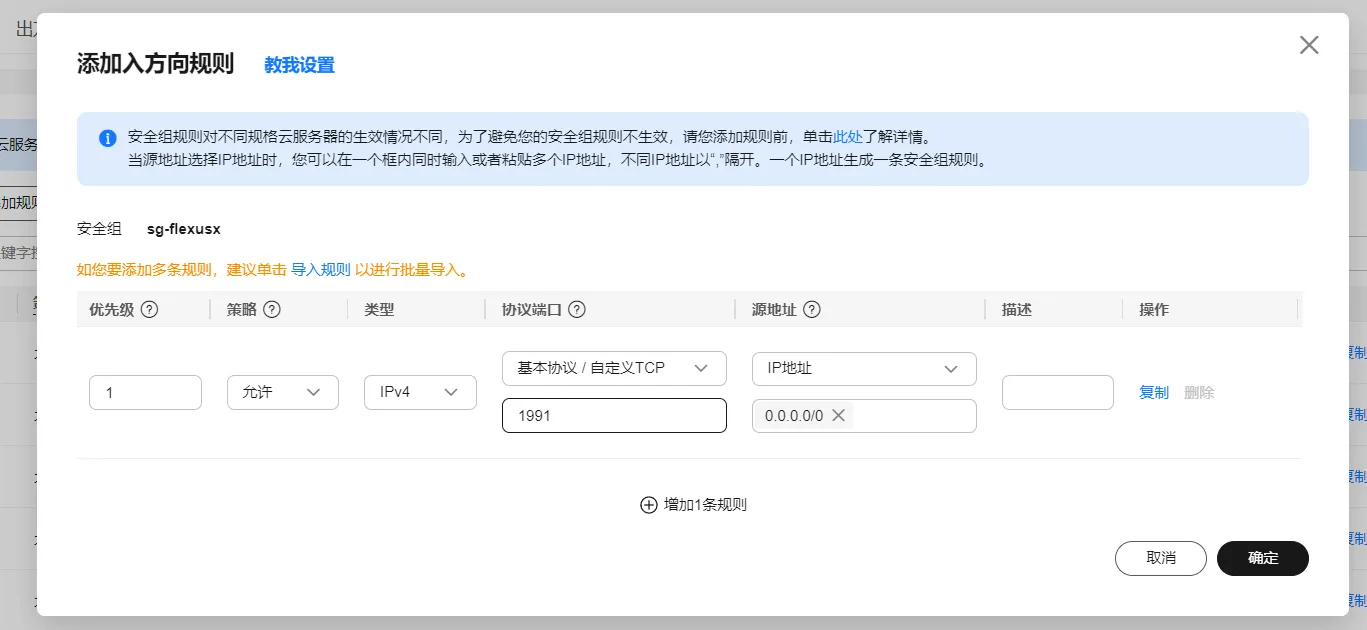Focus the port input containing 1991

[x=614, y=415]
